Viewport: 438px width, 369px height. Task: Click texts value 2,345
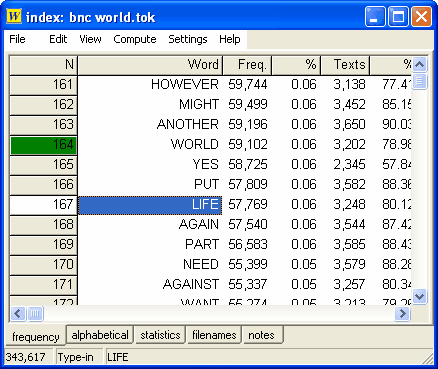pos(349,164)
